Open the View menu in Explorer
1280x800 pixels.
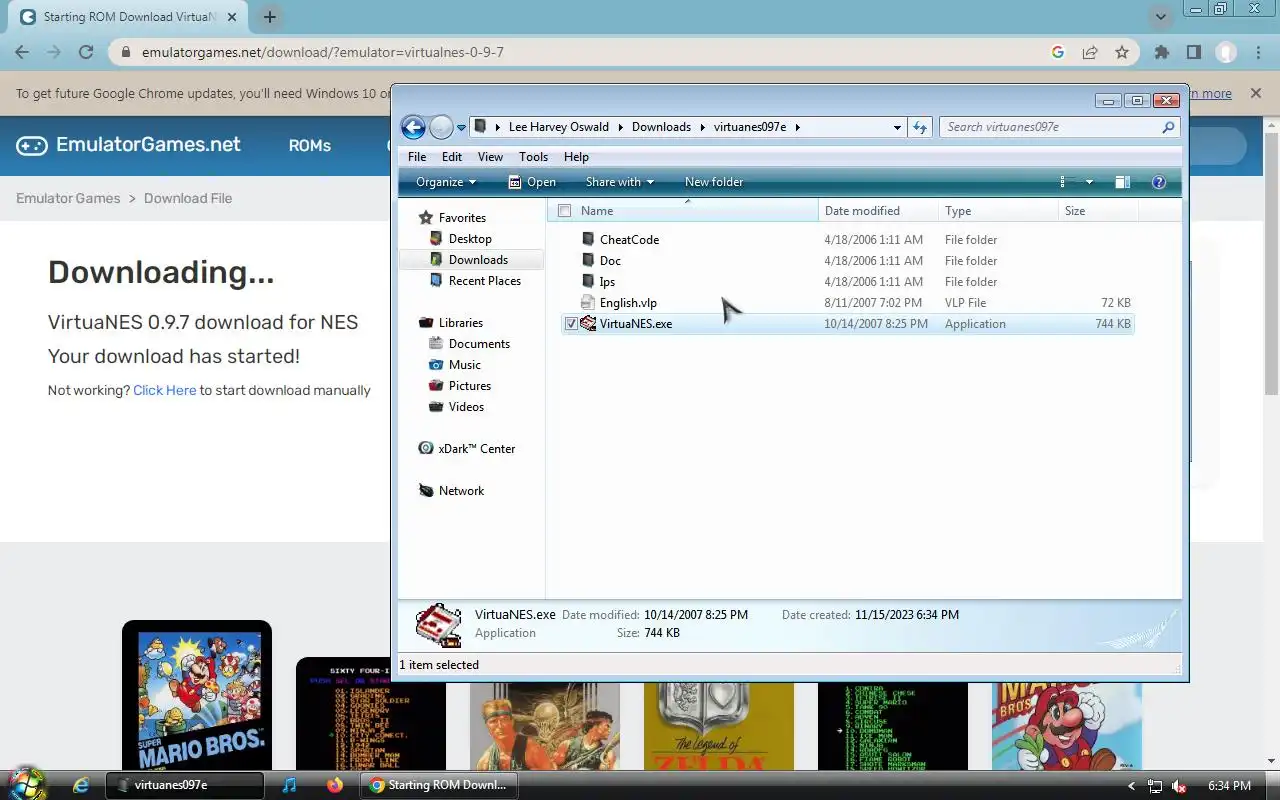pos(490,157)
